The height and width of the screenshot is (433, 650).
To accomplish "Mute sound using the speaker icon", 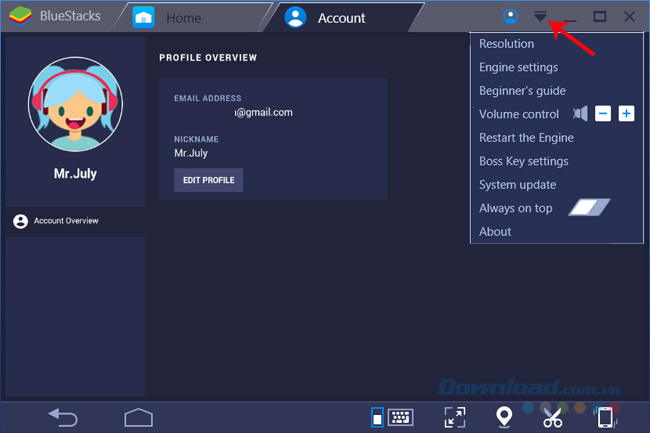I will 580,114.
